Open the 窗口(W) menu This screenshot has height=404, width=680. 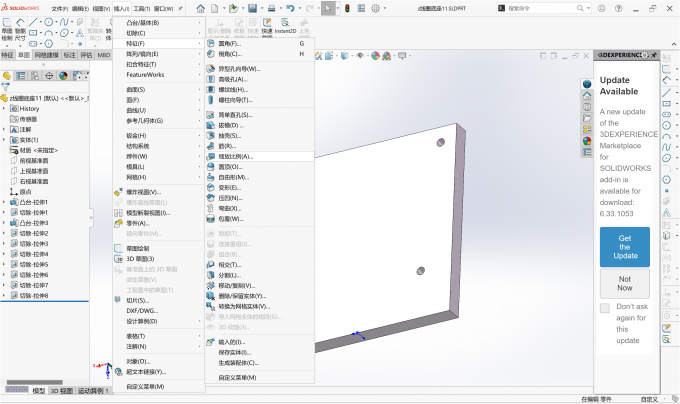[163, 9]
